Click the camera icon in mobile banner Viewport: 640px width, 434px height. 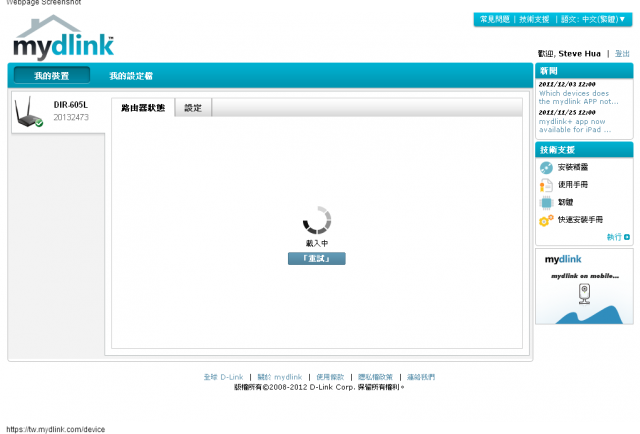[584, 294]
